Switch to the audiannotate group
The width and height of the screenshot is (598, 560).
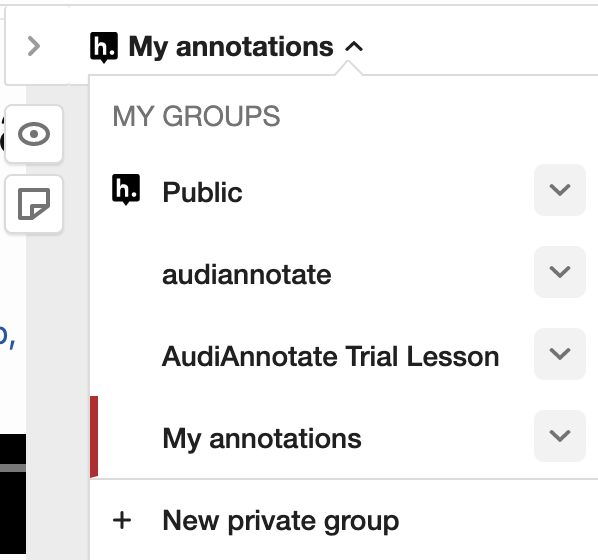click(x=247, y=274)
